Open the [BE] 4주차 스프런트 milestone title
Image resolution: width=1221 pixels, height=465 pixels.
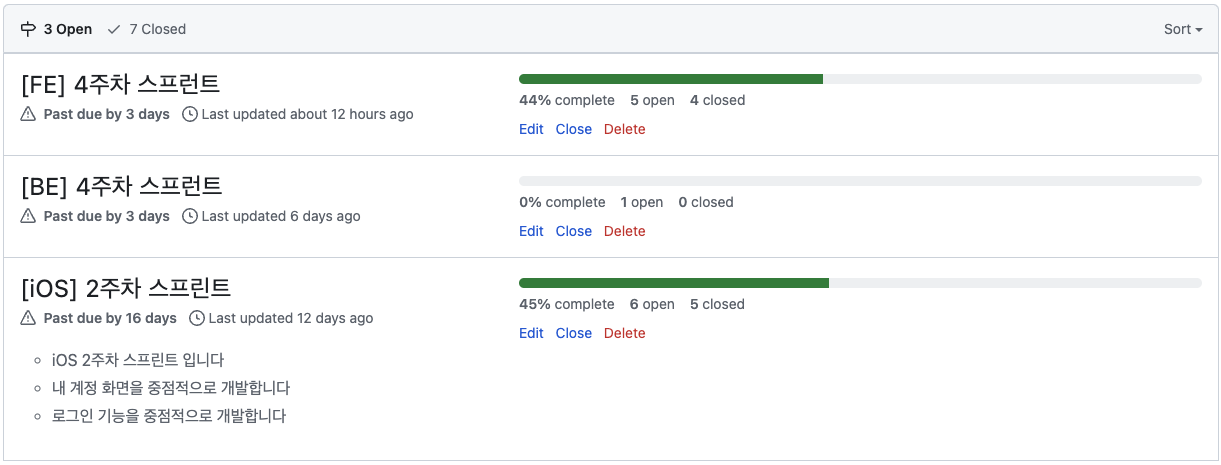(121, 186)
